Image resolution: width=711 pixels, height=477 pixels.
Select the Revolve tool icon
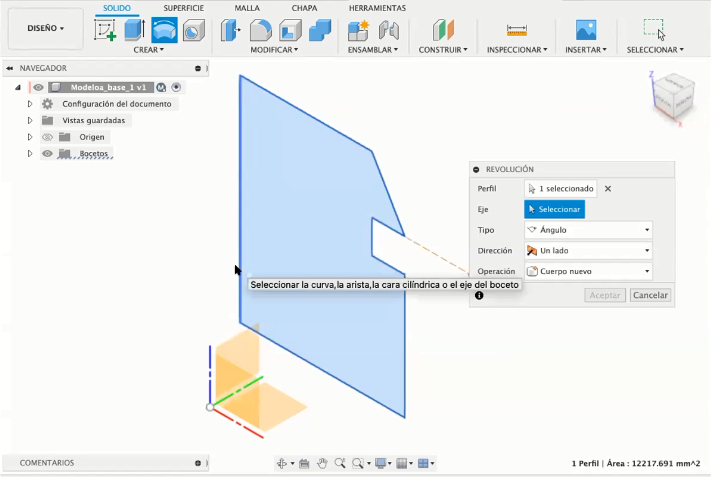pyautogui.click(x=164, y=30)
